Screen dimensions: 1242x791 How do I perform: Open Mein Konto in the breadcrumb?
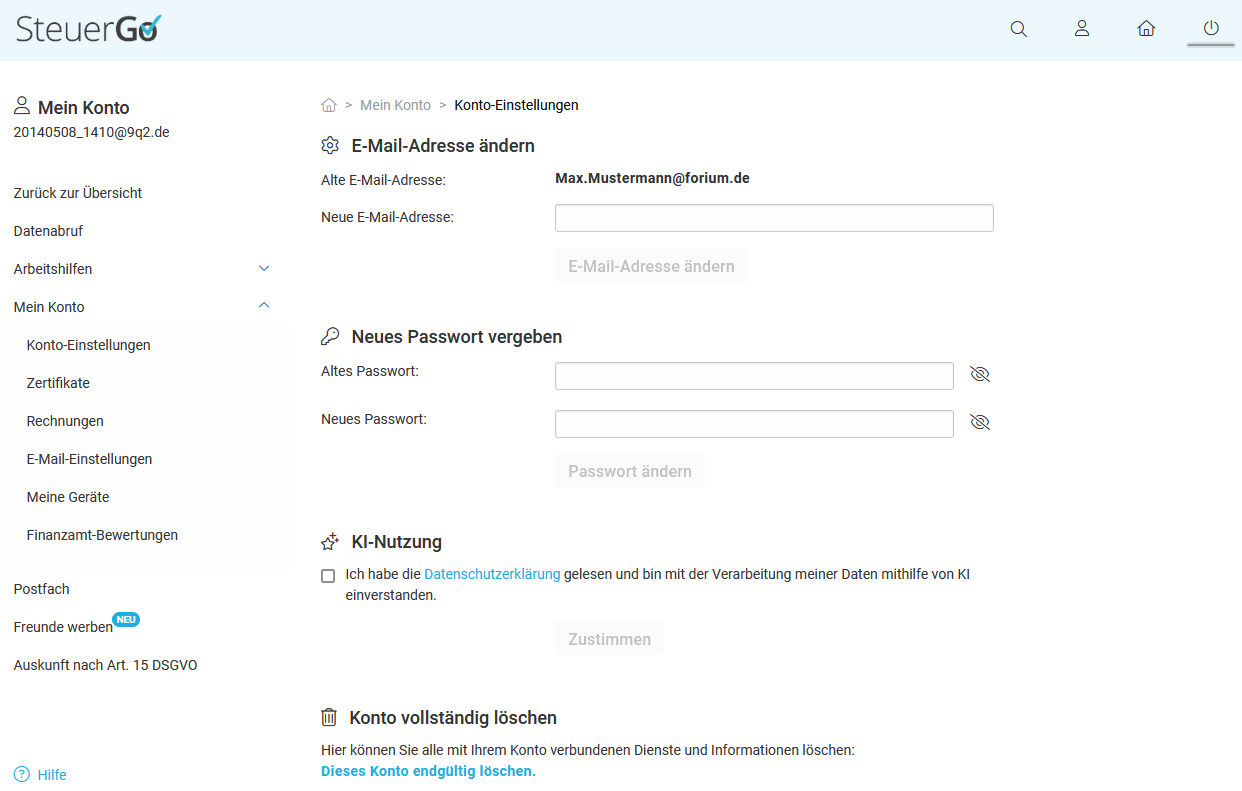click(395, 105)
